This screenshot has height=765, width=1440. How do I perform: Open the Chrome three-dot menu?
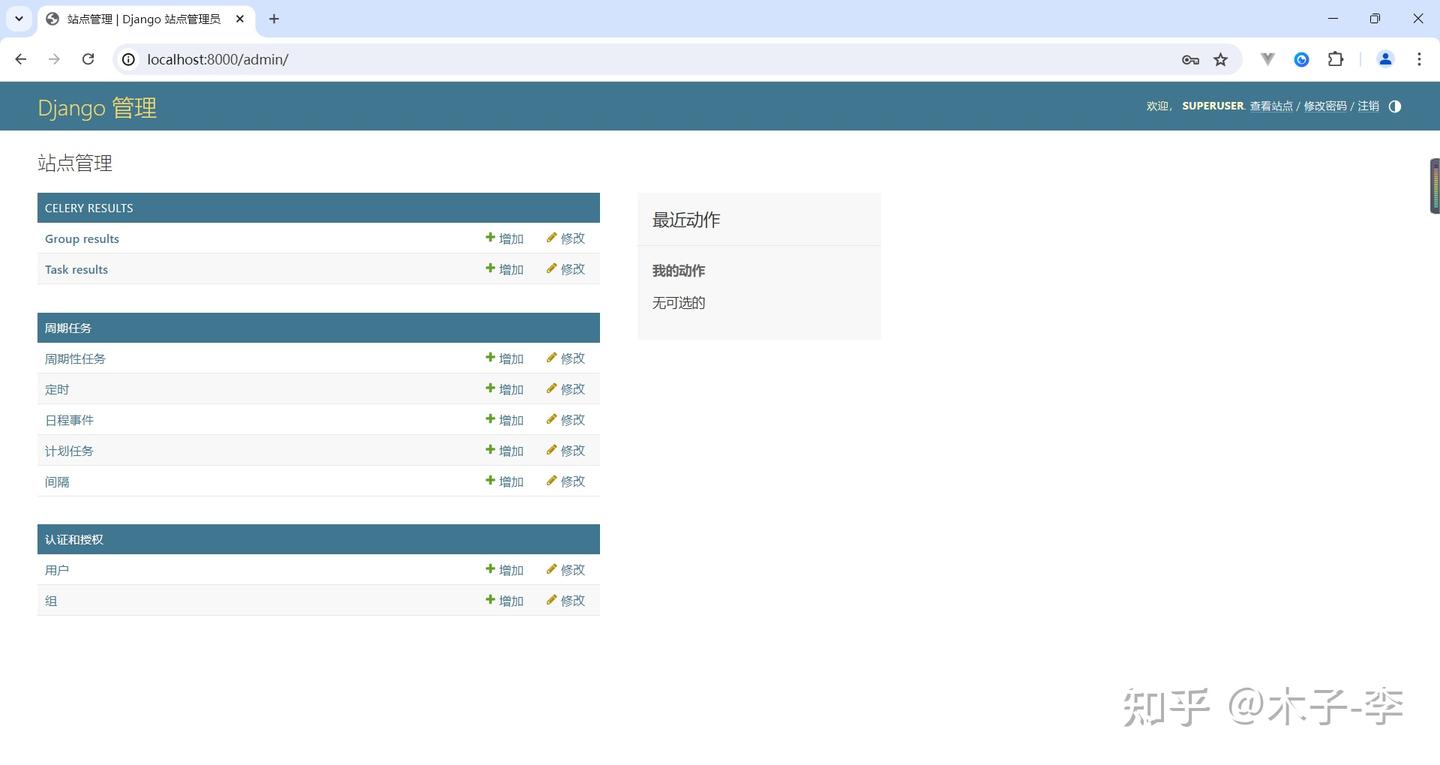click(1419, 59)
